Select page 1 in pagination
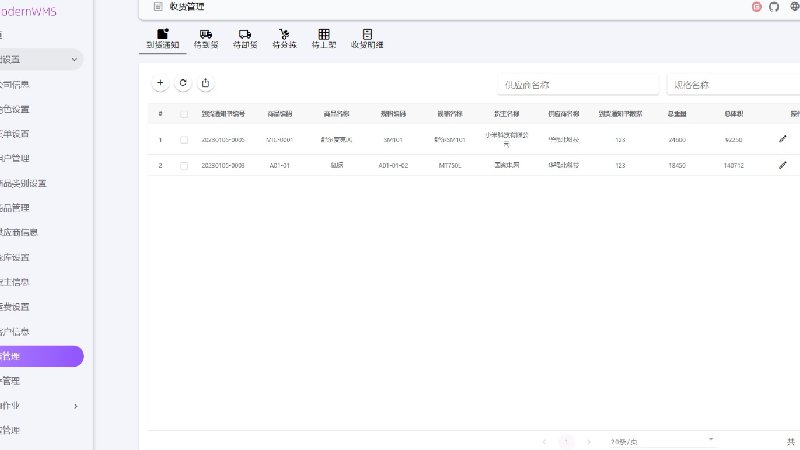This screenshot has height=450, width=800. click(566, 441)
